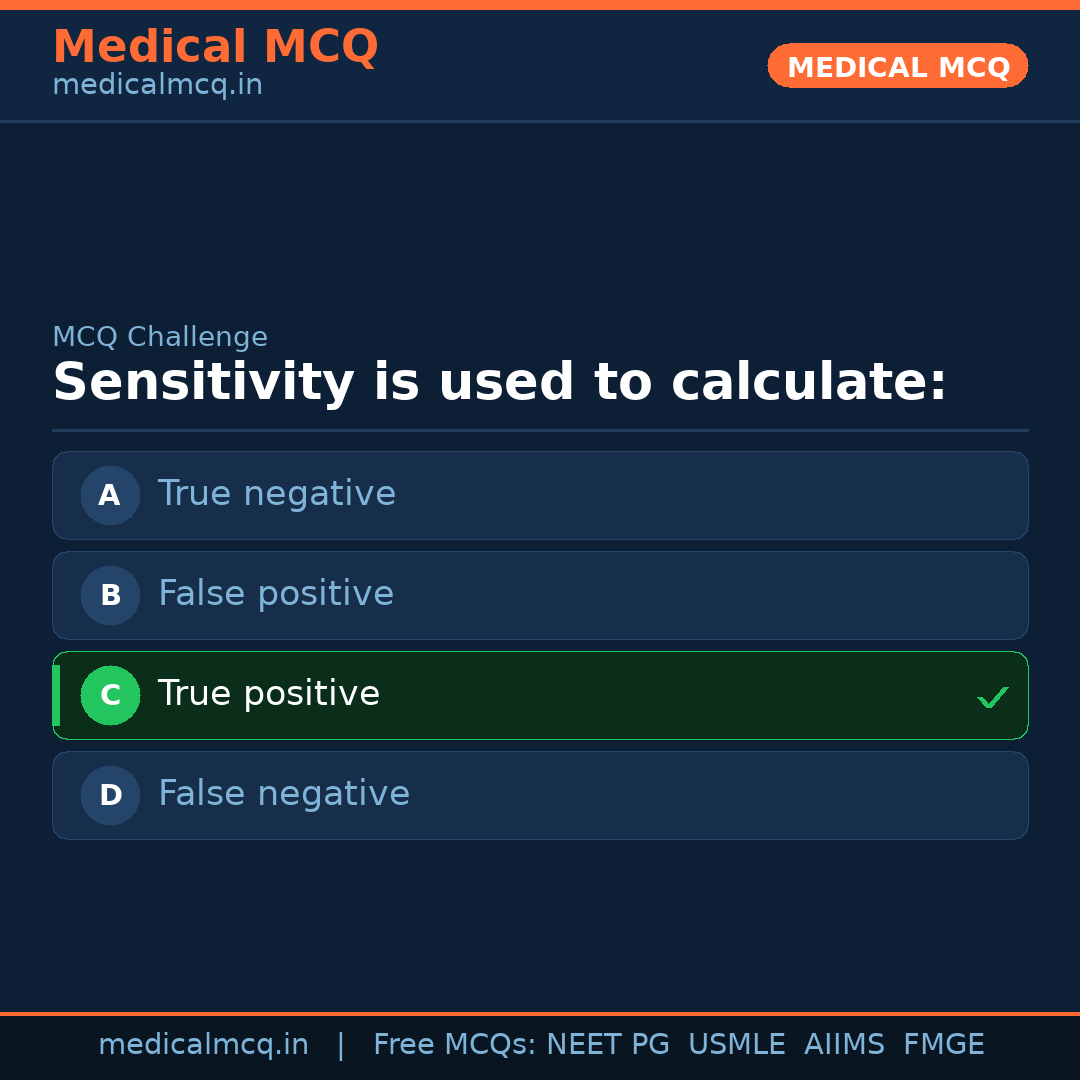
Task: Select "AIIMS" in the footer
Action: click(x=844, y=1045)
